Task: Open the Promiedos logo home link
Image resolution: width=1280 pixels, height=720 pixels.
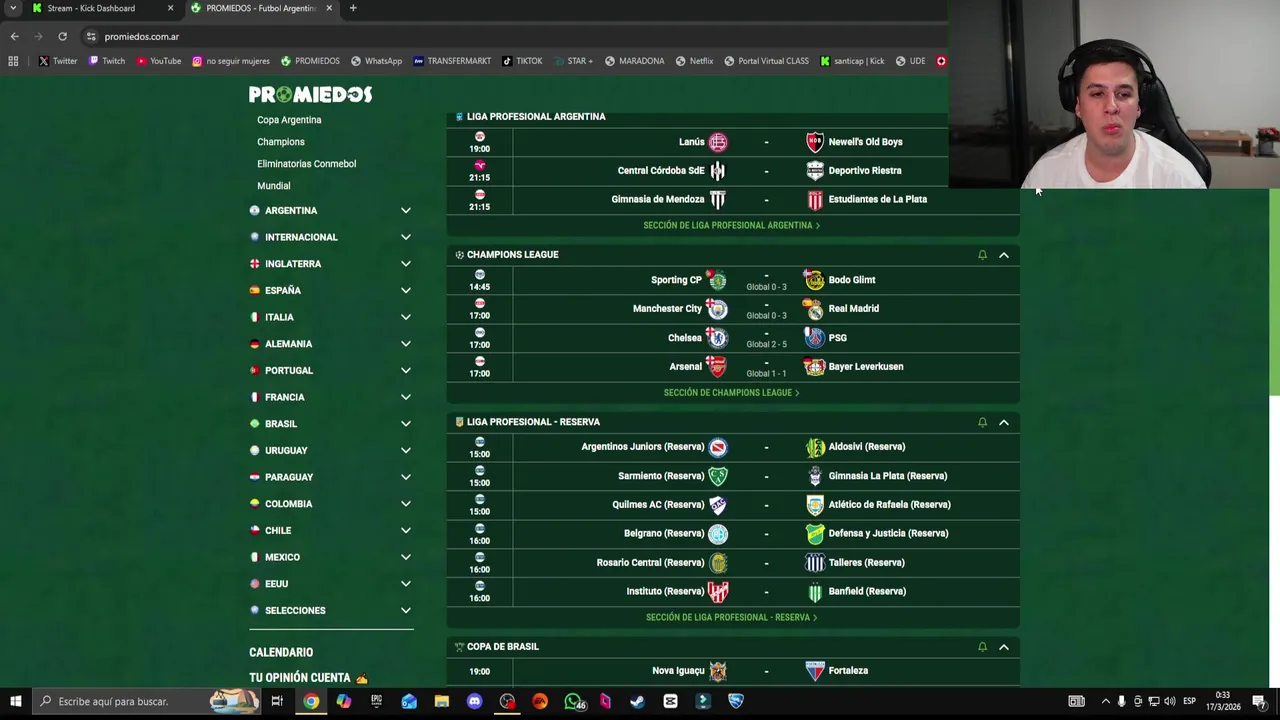Action: pos(310,94)
